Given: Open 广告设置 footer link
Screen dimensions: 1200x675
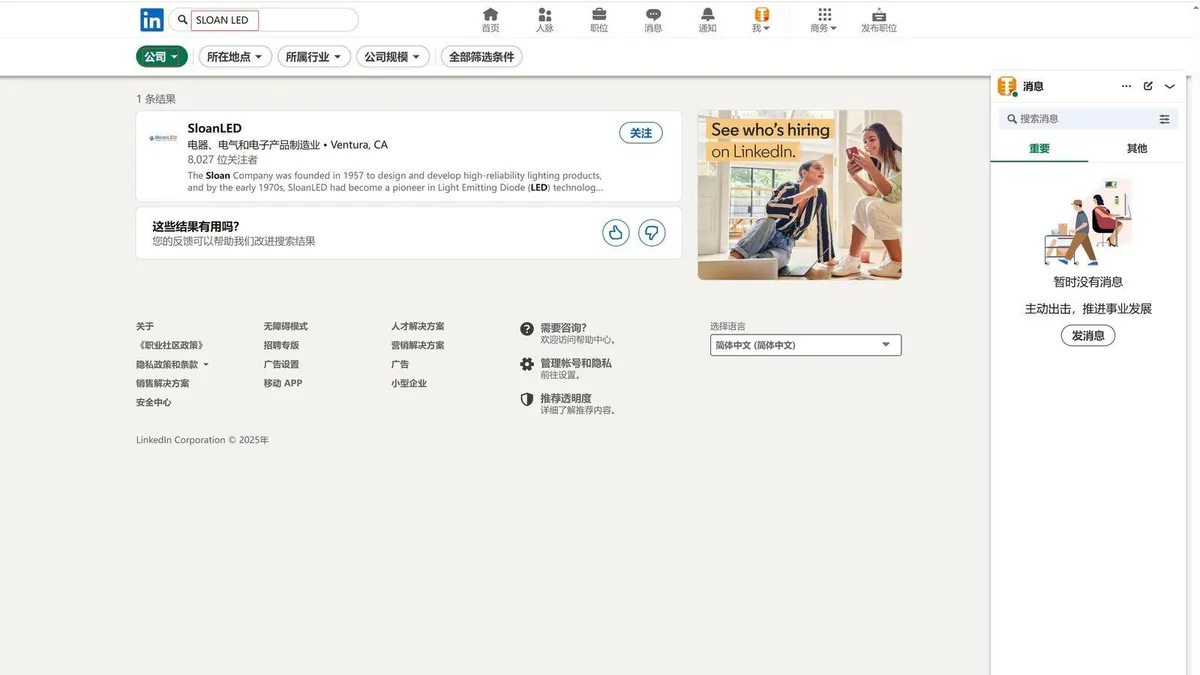Looking at the screenshot, I should [x=282, y=365].
